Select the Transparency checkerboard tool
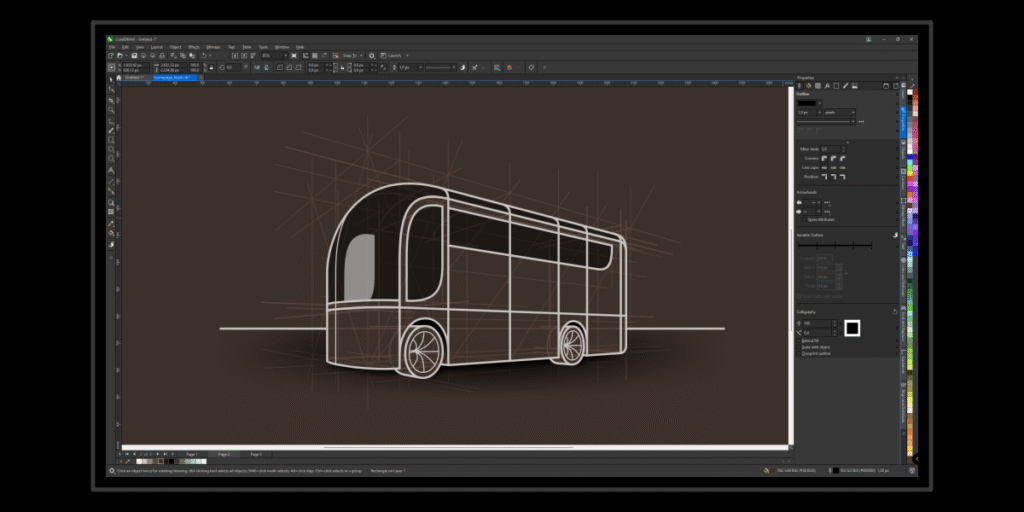1024x512 pixels. (111, 212)
